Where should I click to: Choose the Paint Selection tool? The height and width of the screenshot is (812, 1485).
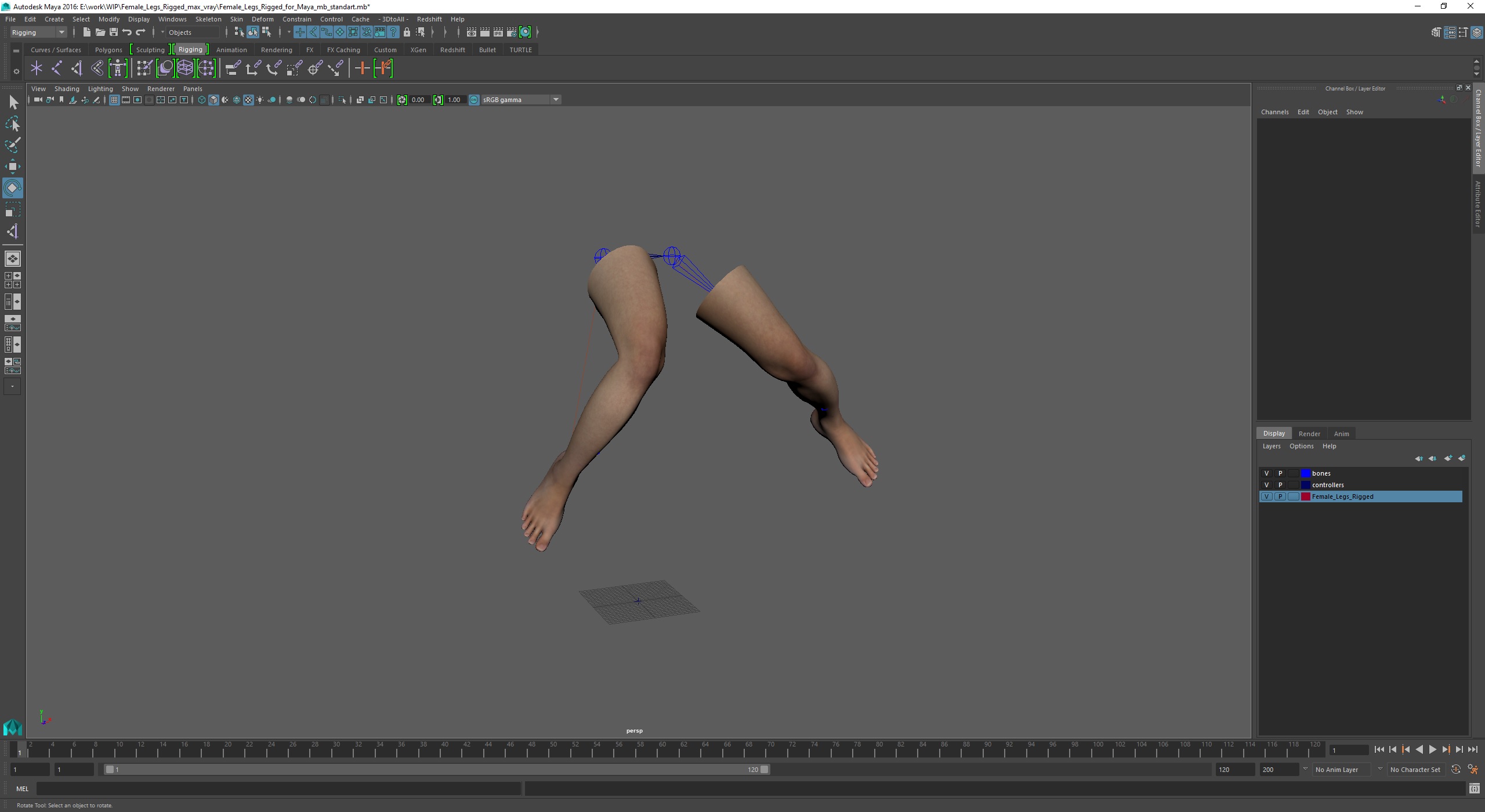(13, 145)
